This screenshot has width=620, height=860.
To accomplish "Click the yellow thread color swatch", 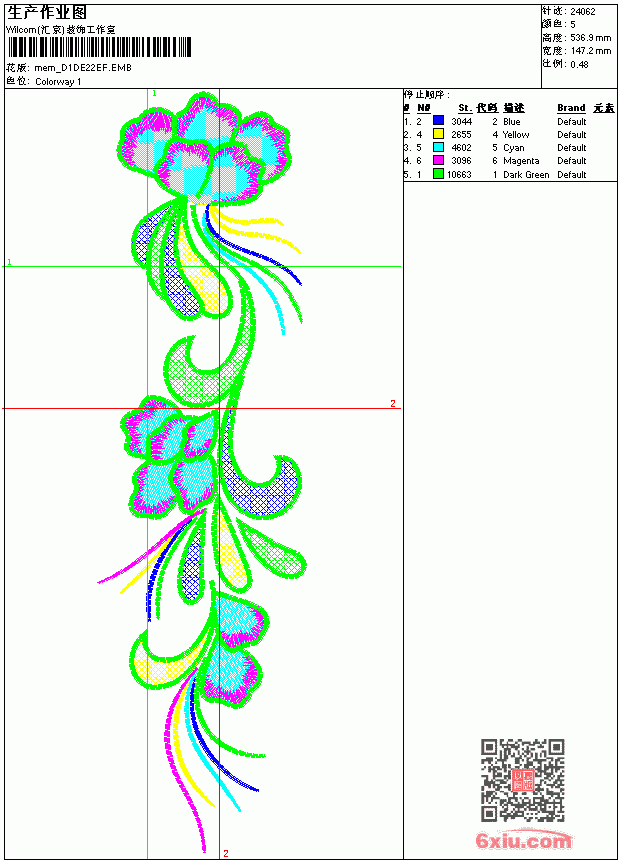I will click(x=438, y=134).
